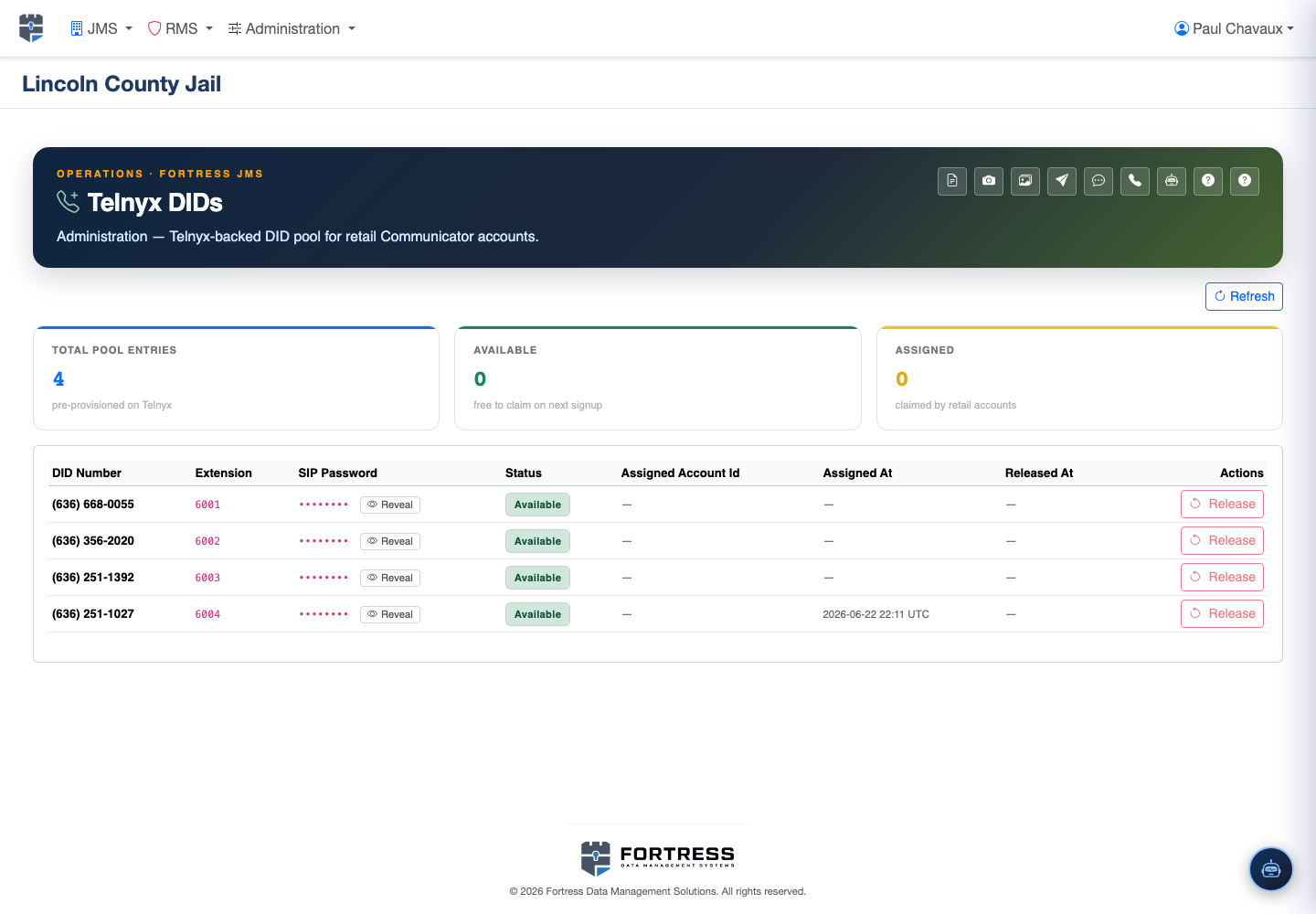Viewport: 1316px width, 914px height.
Task: Open the chat bubble icon in banner
Action: tap(1098, 181)
